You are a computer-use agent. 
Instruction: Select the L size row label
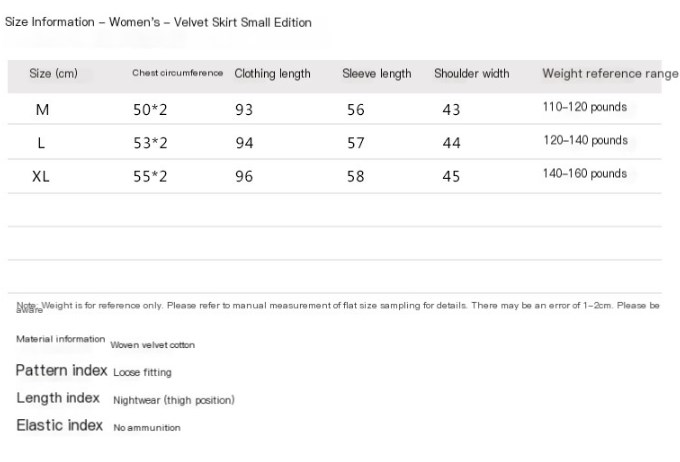(41, 143)
